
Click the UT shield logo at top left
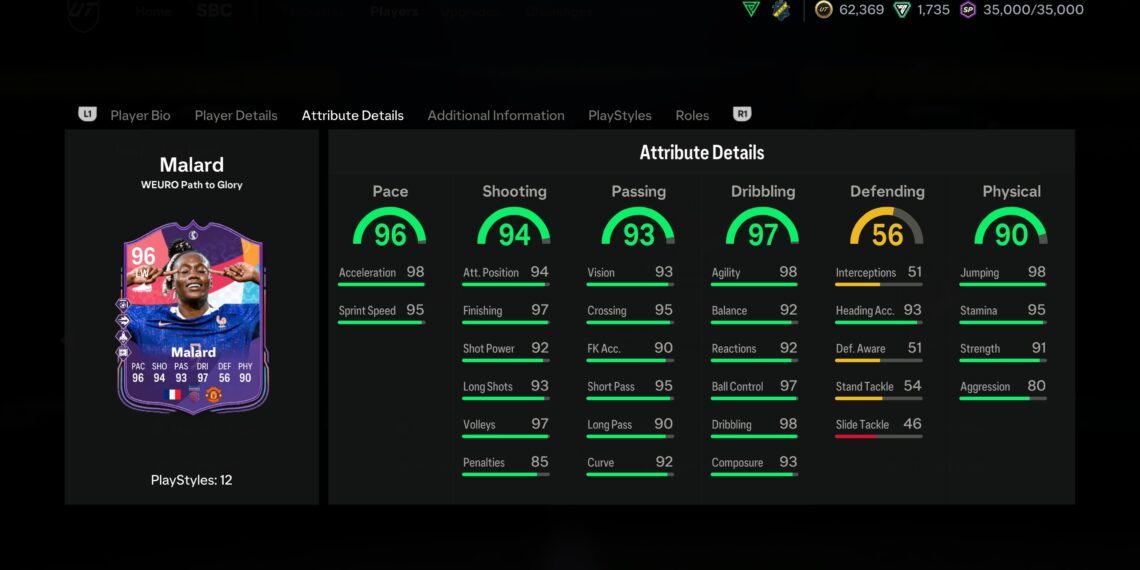[x=83, y=12]
